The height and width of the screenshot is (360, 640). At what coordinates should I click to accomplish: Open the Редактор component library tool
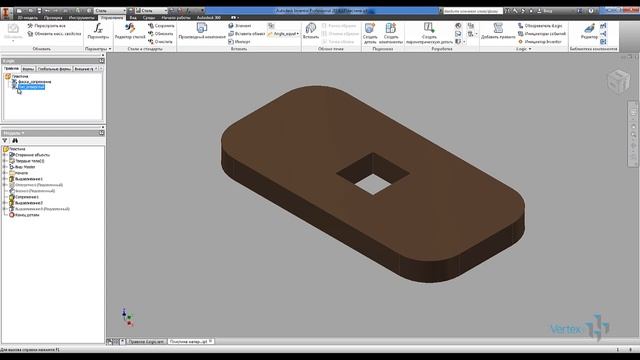tap(589, 31)
